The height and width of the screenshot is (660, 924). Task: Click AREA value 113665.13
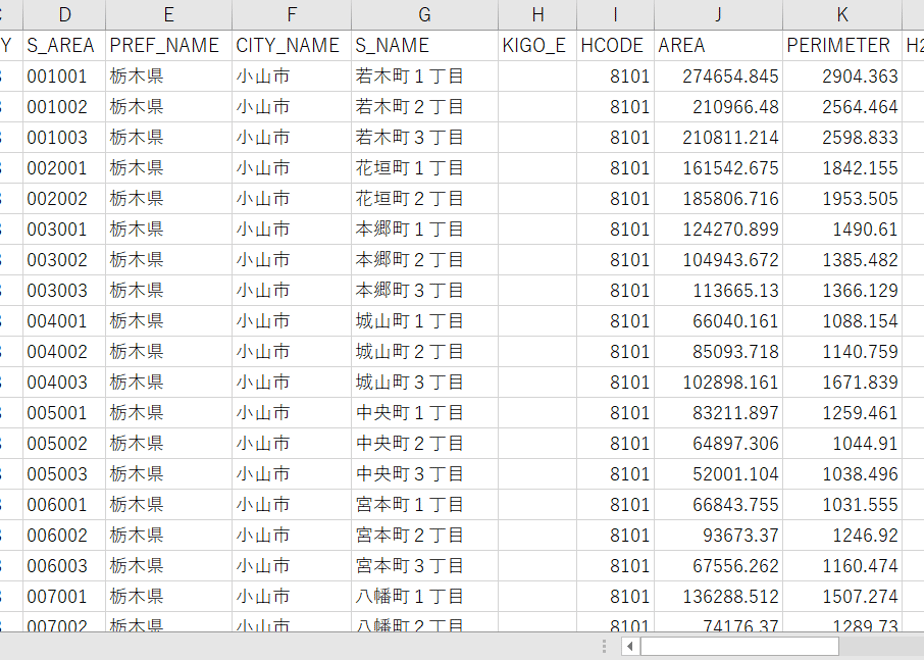pyautogui.click(x=718, y=291)
